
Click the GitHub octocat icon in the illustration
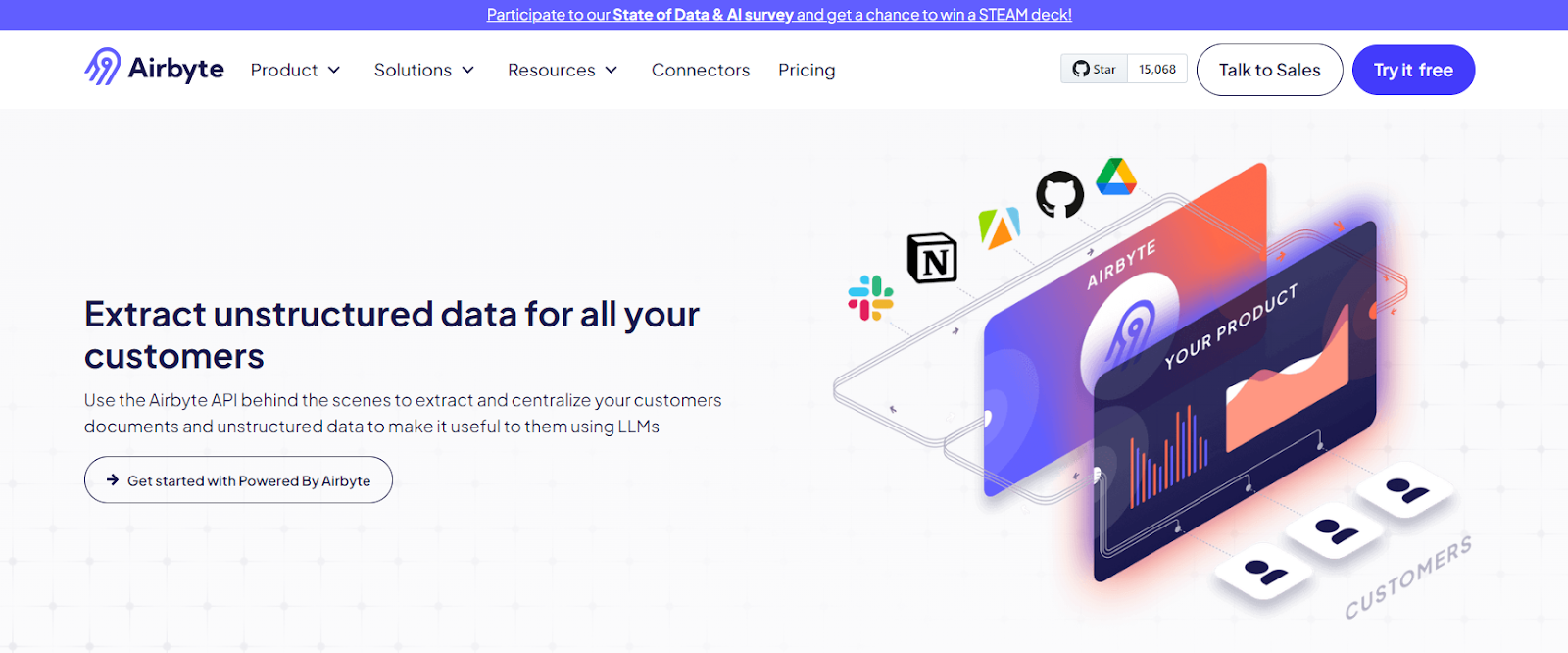(x=1060, y=194)
